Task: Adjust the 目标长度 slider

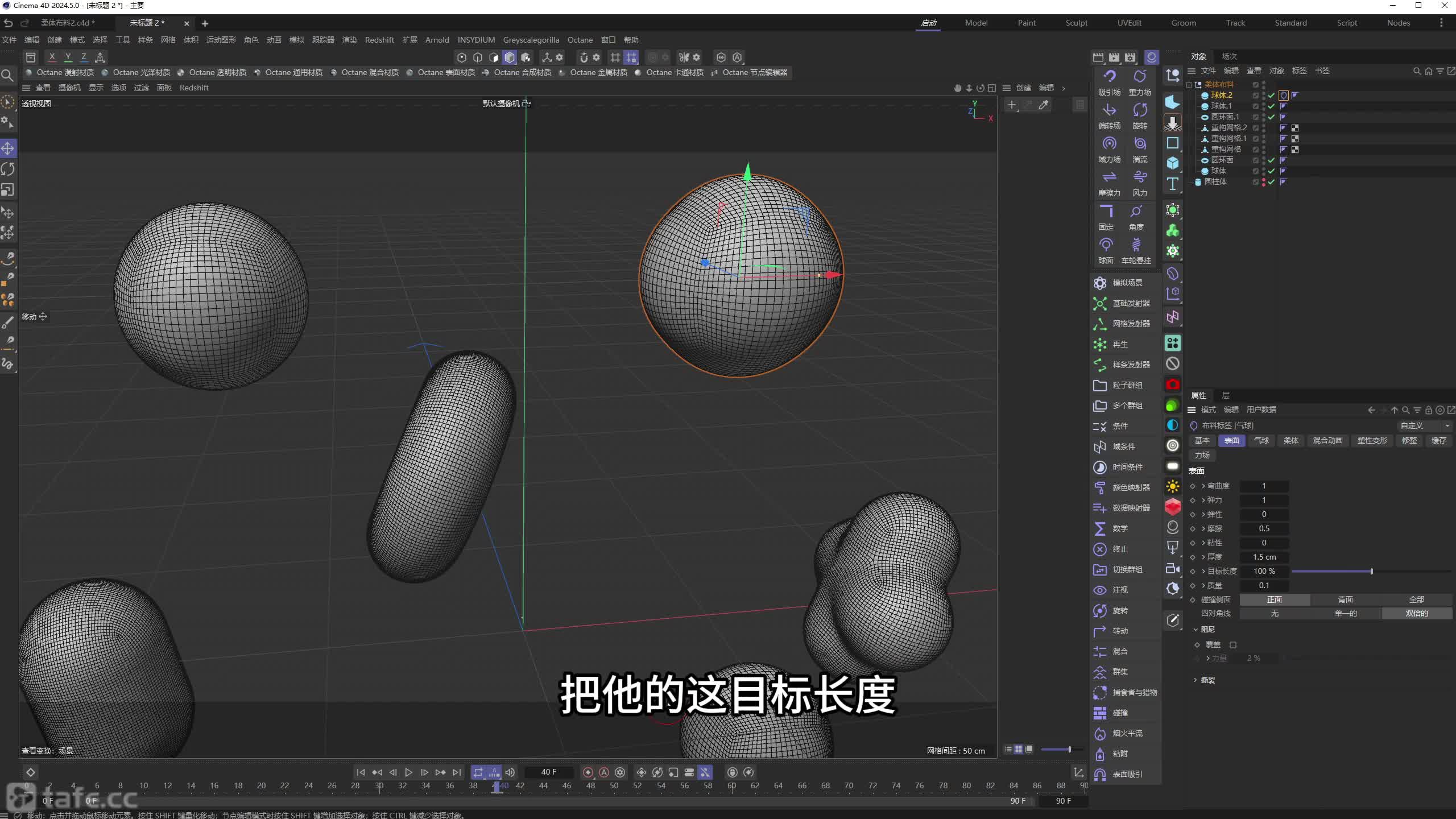Action: (x=1371, y=571)
